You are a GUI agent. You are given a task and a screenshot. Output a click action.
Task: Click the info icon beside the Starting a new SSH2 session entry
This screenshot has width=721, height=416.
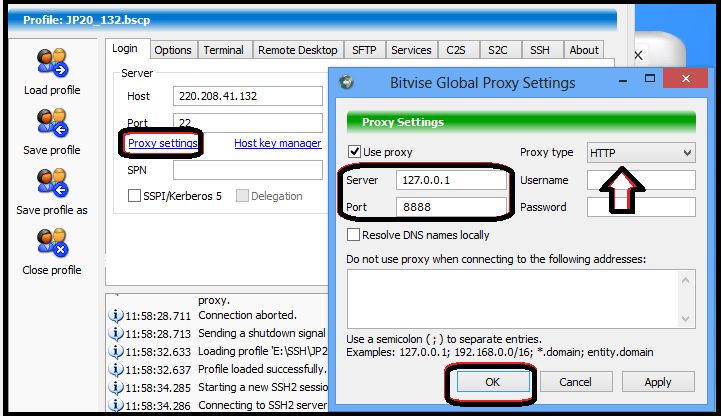(115, 387)
